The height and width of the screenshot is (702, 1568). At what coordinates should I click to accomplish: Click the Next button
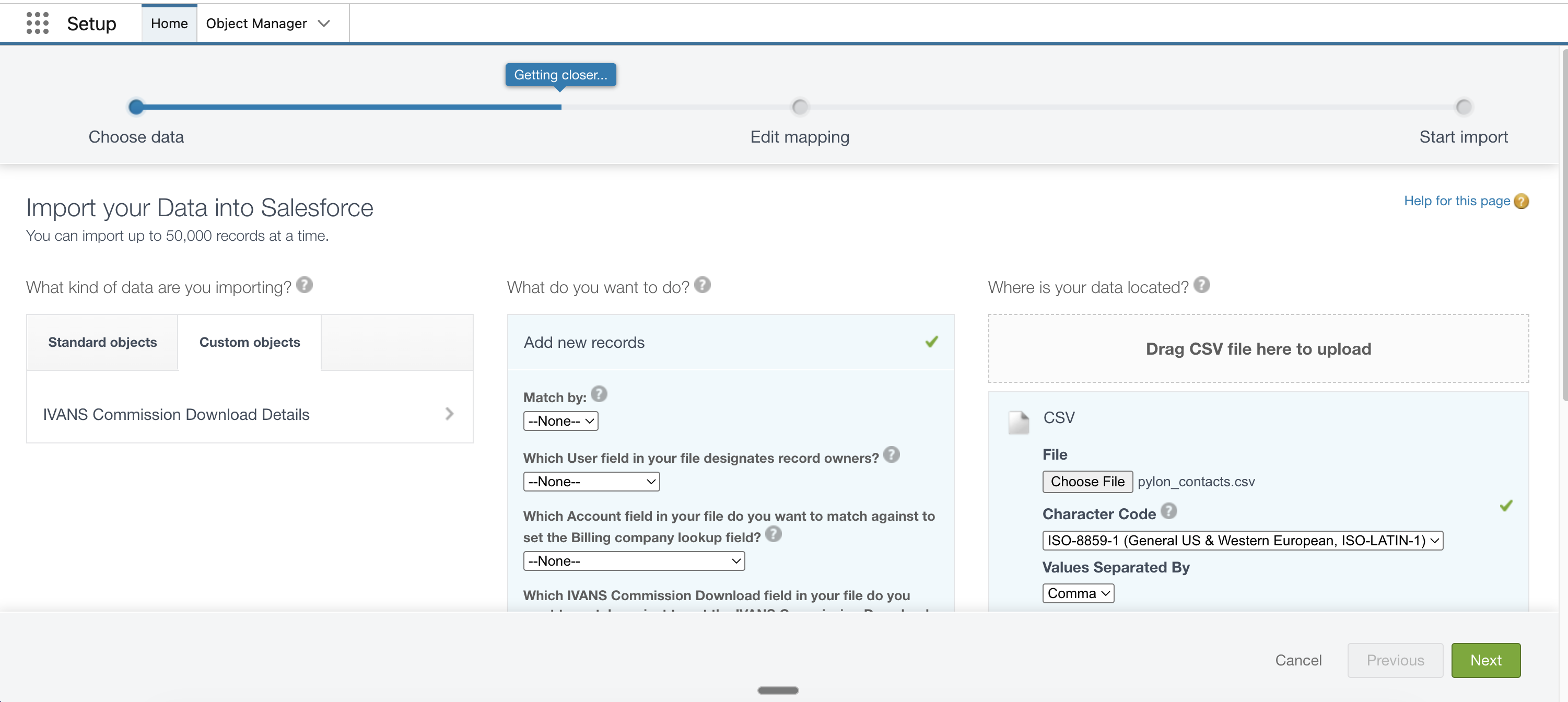click(x=1486, y=660)
